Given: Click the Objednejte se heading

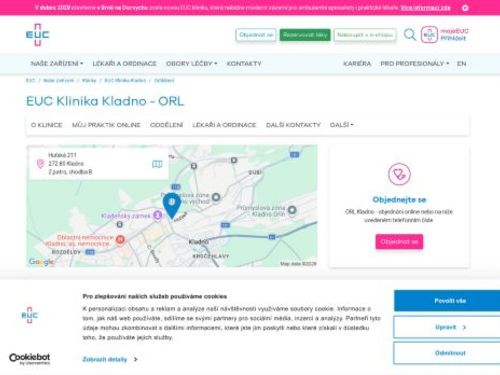Looking at the screenshot, I should (x=399, y=200).
